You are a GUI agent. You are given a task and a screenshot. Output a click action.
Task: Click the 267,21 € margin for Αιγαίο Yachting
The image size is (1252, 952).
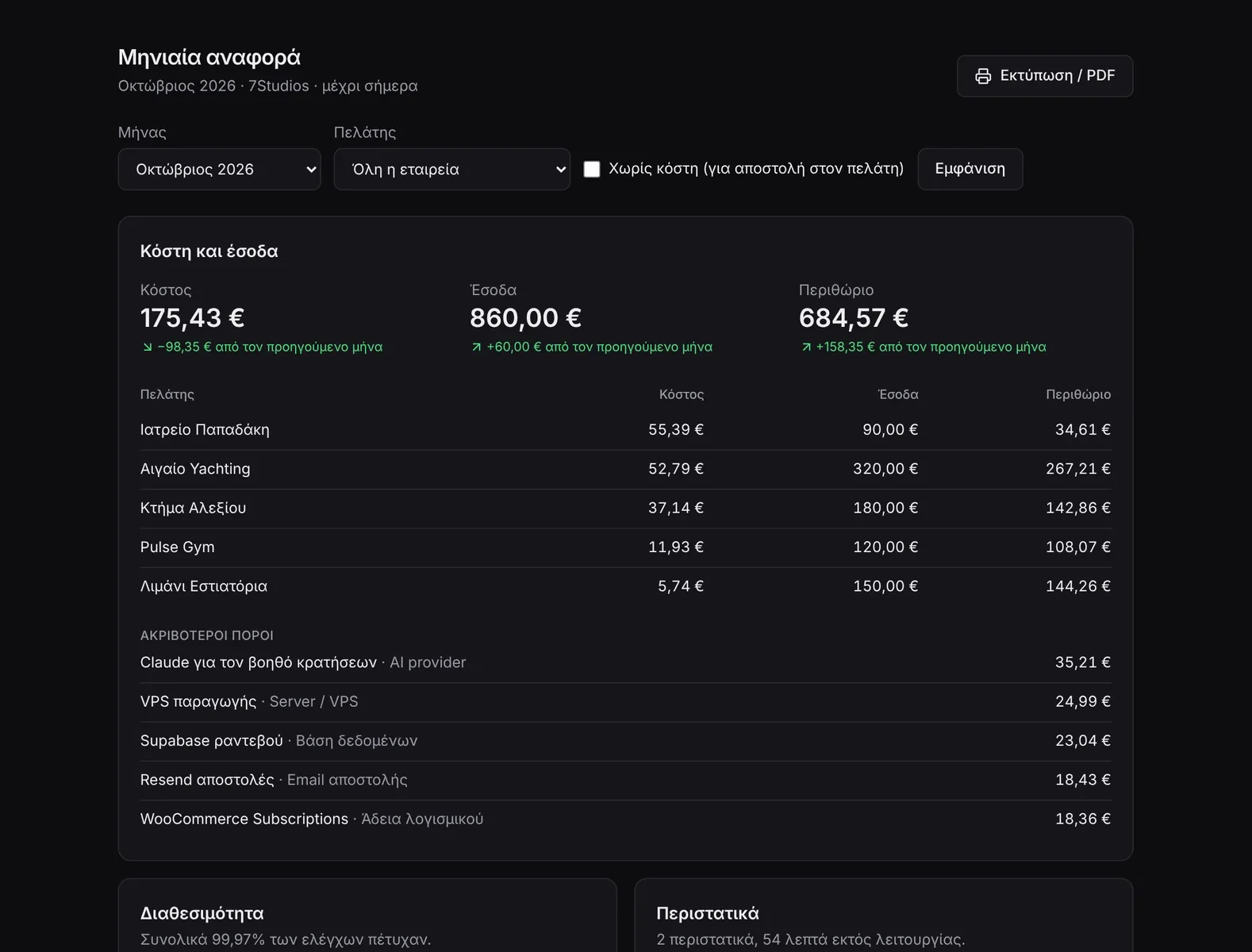pyautogui.click(x=1078, y=469)
